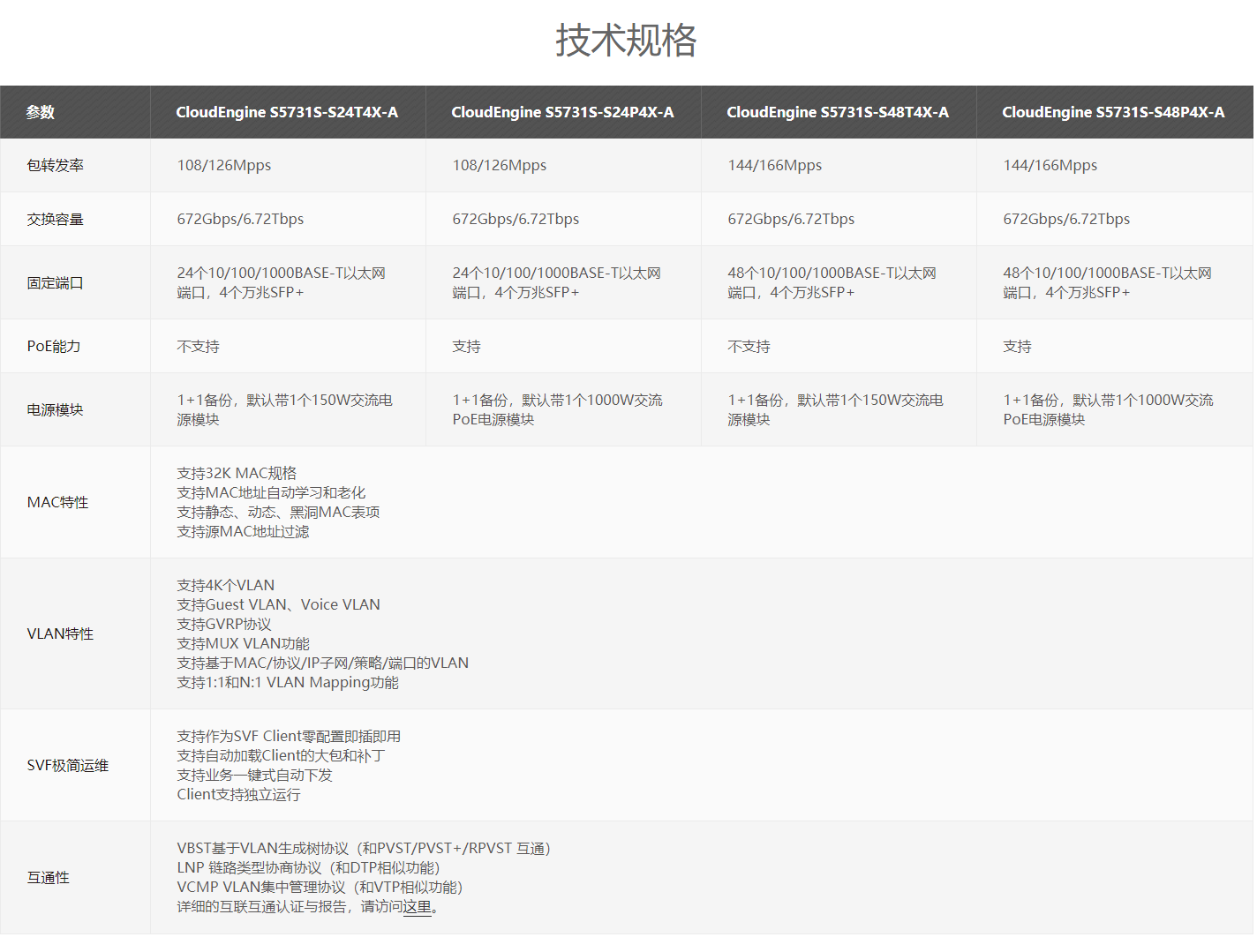Click the CloudEngine S5731S-S48T4X-A column header

point(838,112)
